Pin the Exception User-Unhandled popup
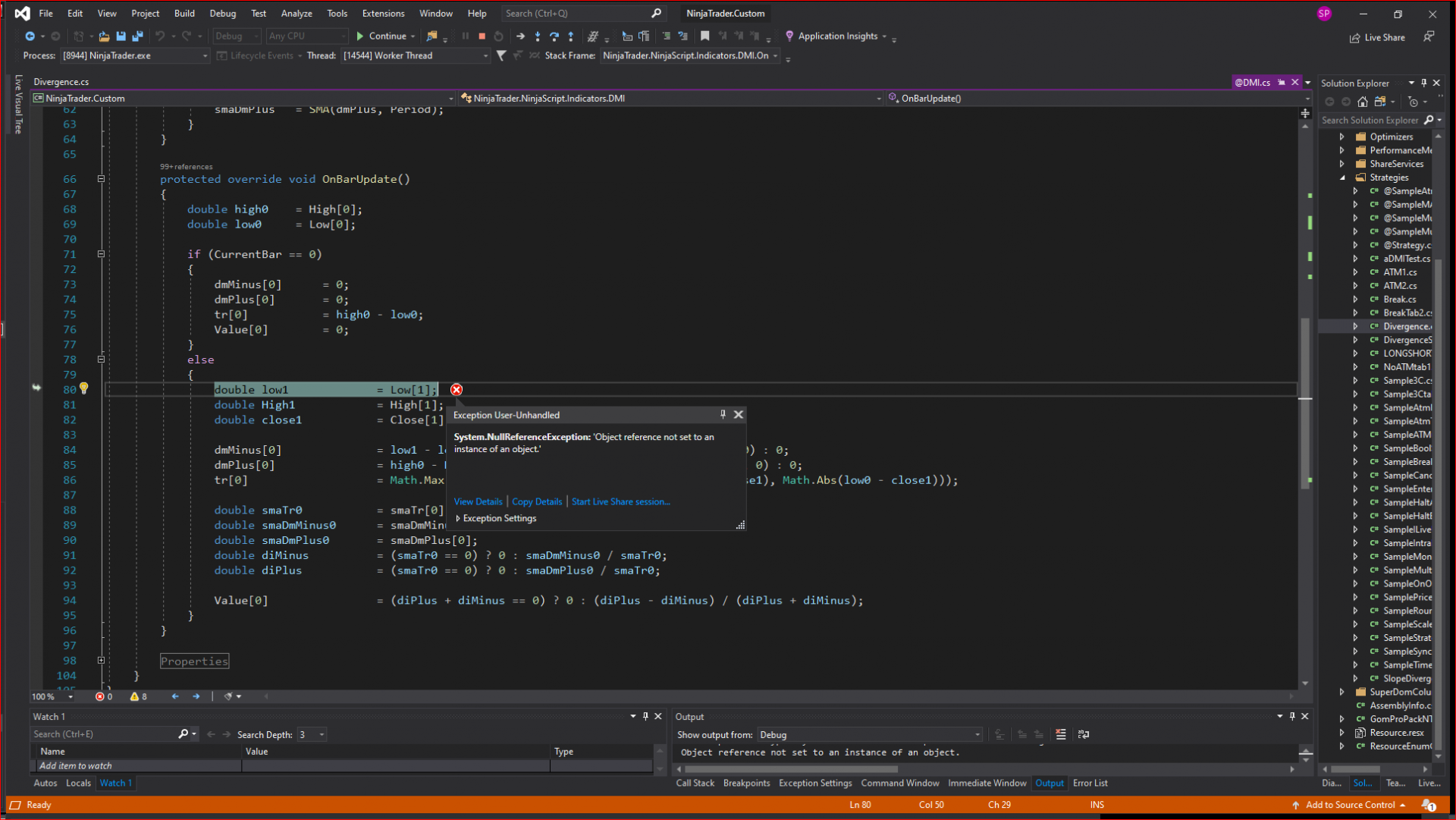Screen dimensions: 1456x820 (x=723, y=415)
